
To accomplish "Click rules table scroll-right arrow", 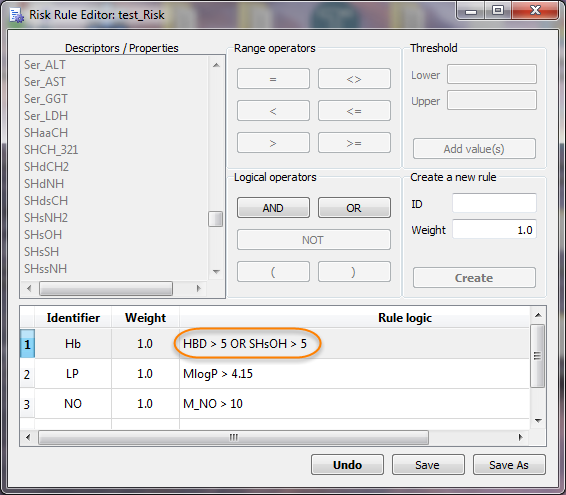I will coord(521,438).
